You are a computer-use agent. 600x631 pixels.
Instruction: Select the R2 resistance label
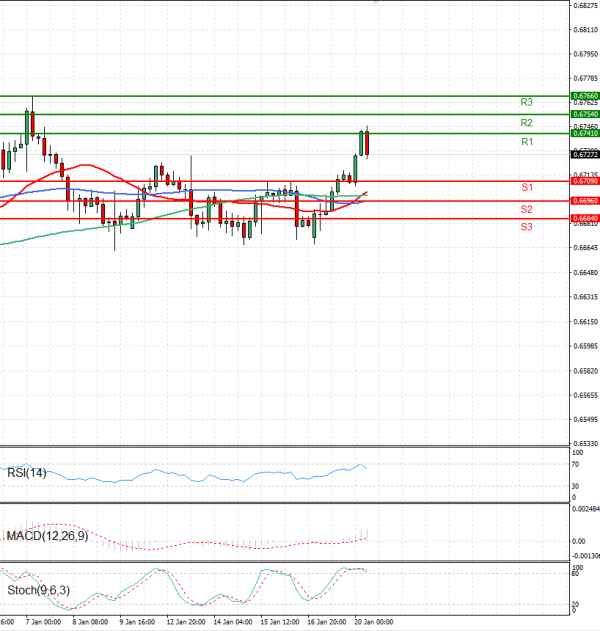[526, 122]
